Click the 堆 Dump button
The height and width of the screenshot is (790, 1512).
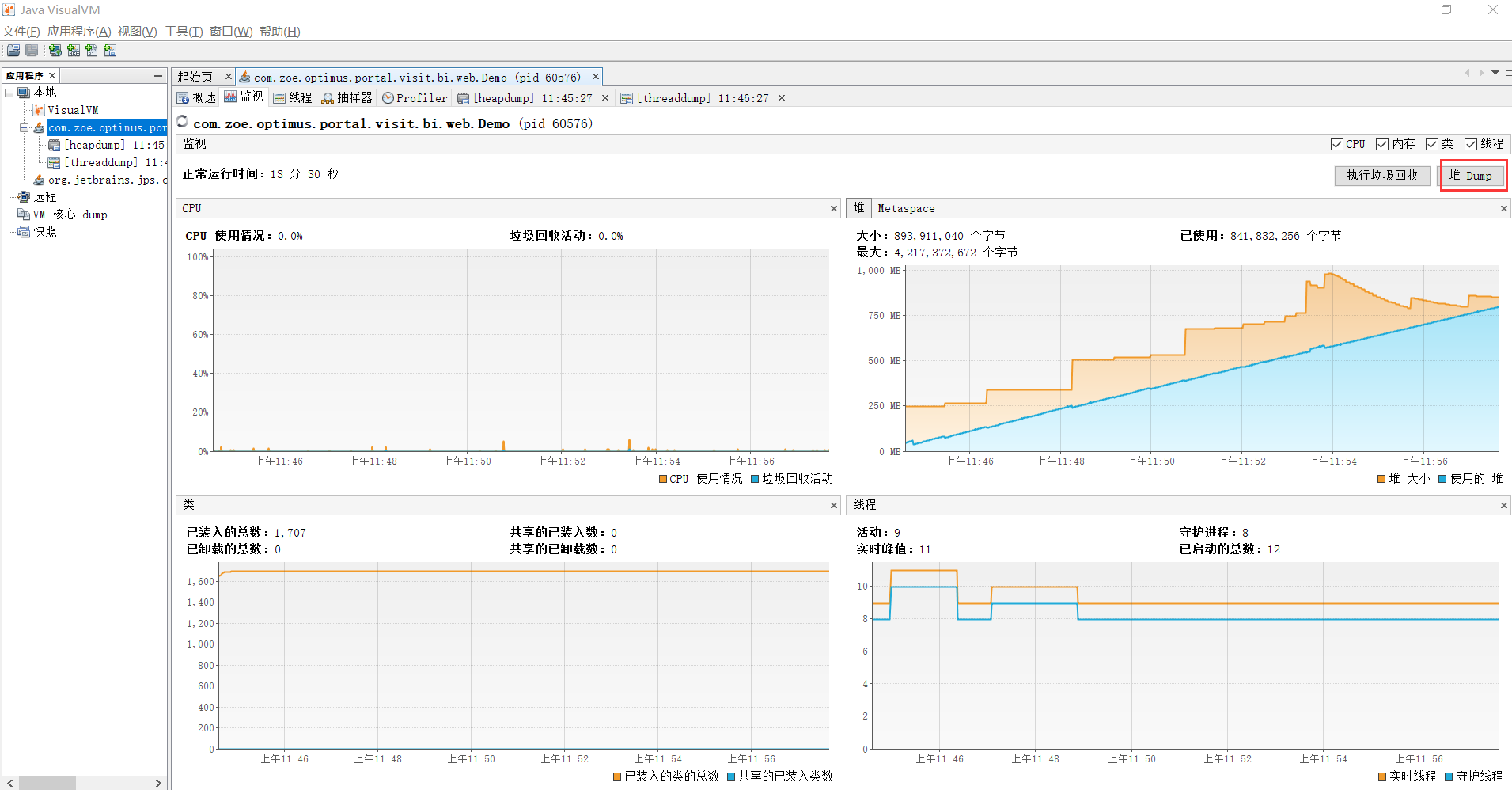pyautogui.click(x=1471, y=176)
